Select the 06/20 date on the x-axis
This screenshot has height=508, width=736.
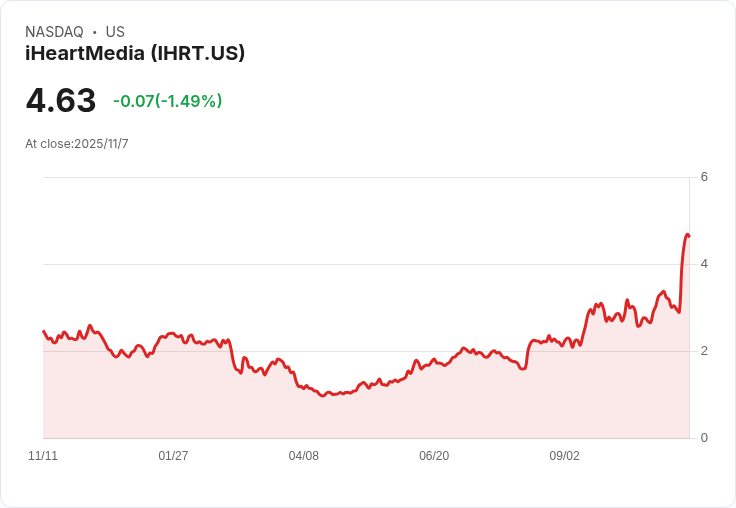(434, 456)
